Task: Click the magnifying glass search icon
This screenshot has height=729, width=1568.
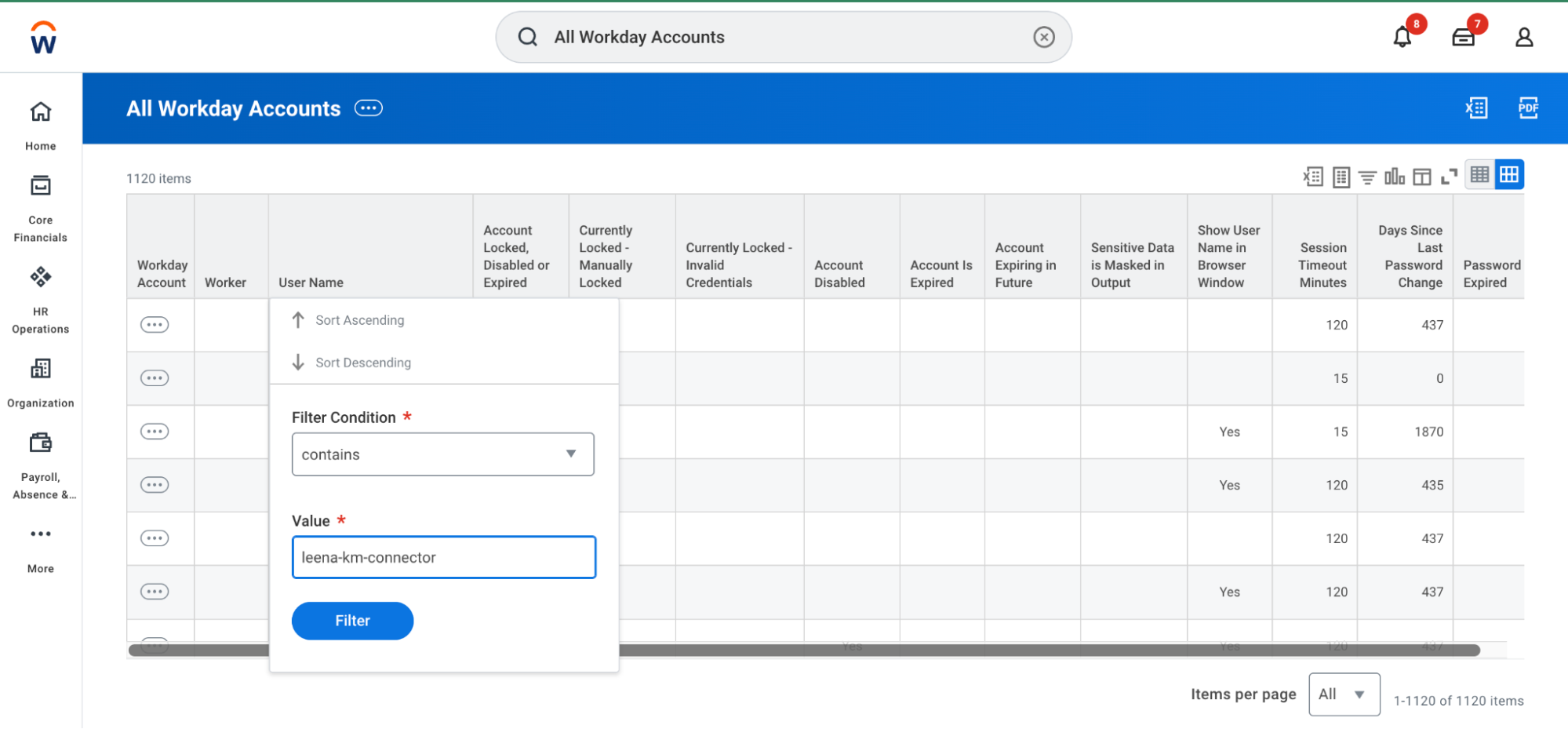Action: tap(528, 37)
